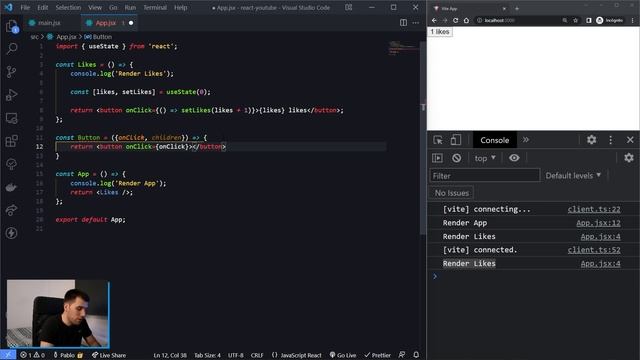Open the Thunder Client lightning icon
This screenshot has height=360, width=640.
12,233
